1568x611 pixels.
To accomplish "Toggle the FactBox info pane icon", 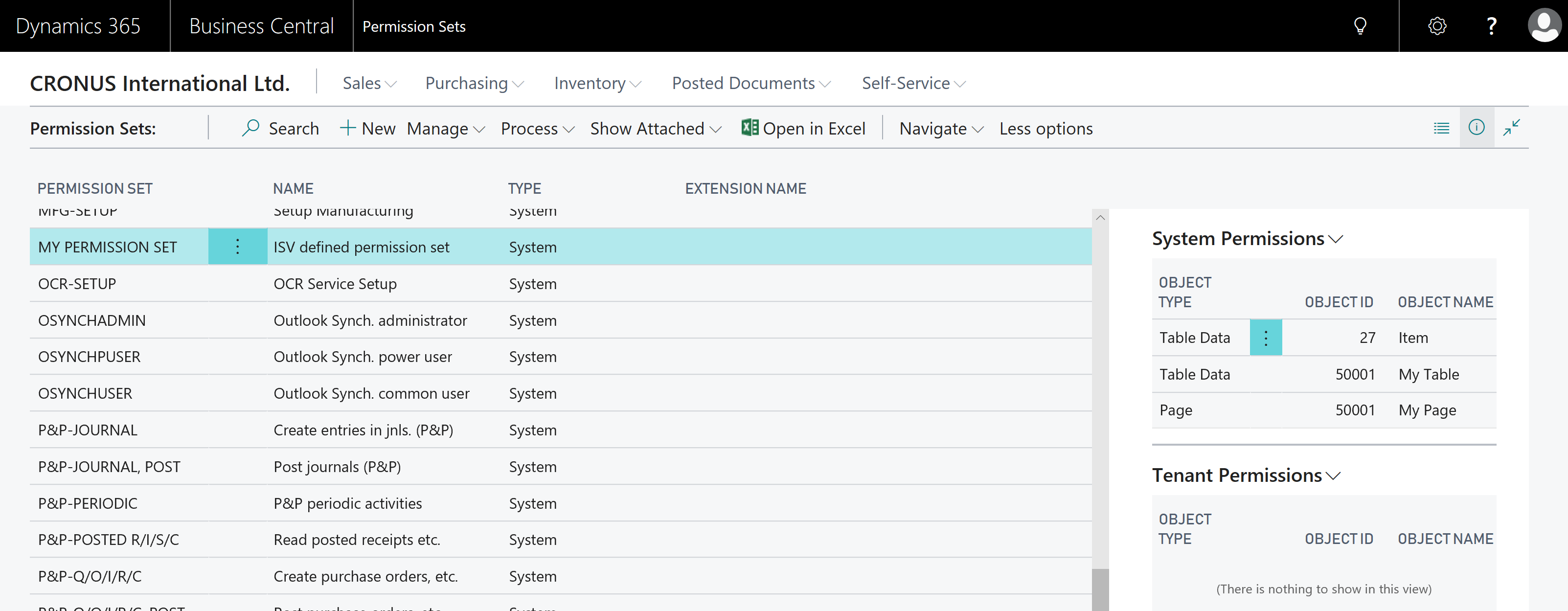I will pos(1476,127).
